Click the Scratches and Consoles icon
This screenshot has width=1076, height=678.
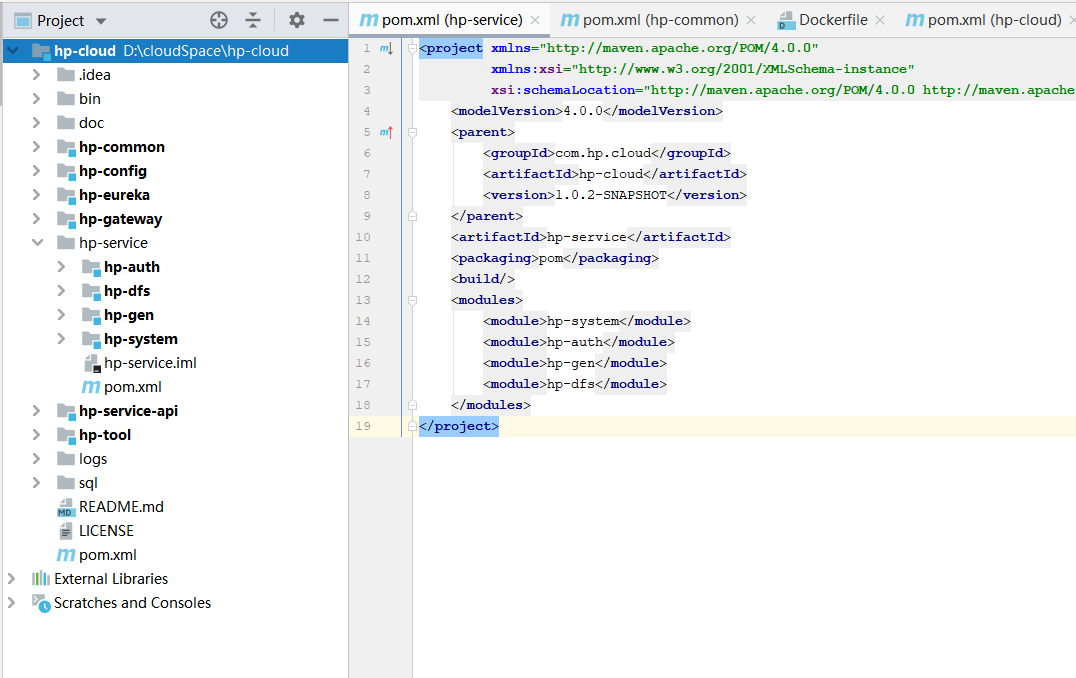tap(41, 603)
